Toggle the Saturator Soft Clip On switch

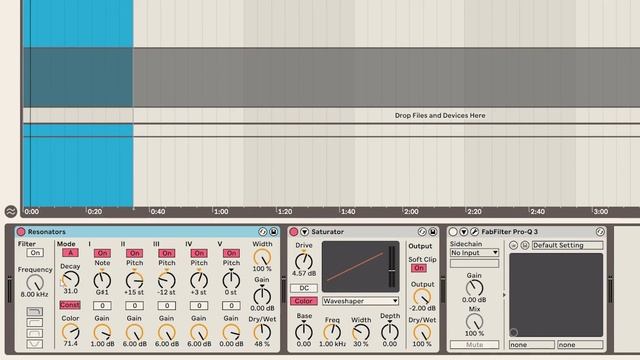click(x=419, y=268)
